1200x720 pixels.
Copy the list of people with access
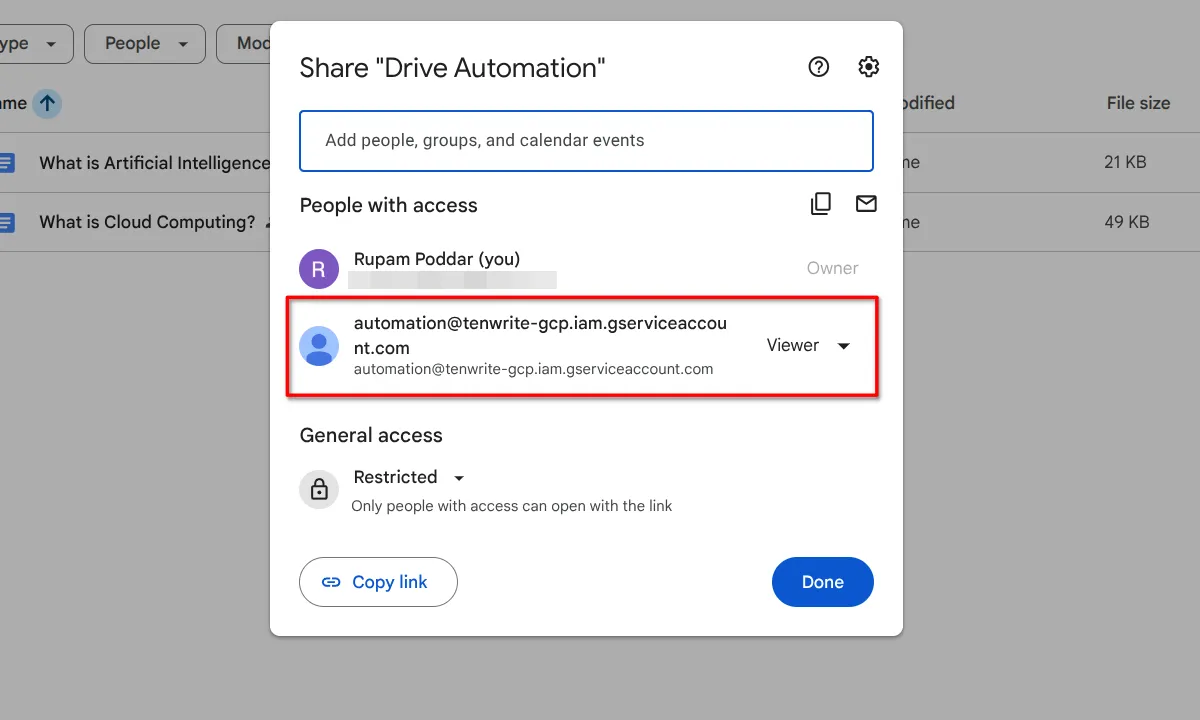[820, 203]
